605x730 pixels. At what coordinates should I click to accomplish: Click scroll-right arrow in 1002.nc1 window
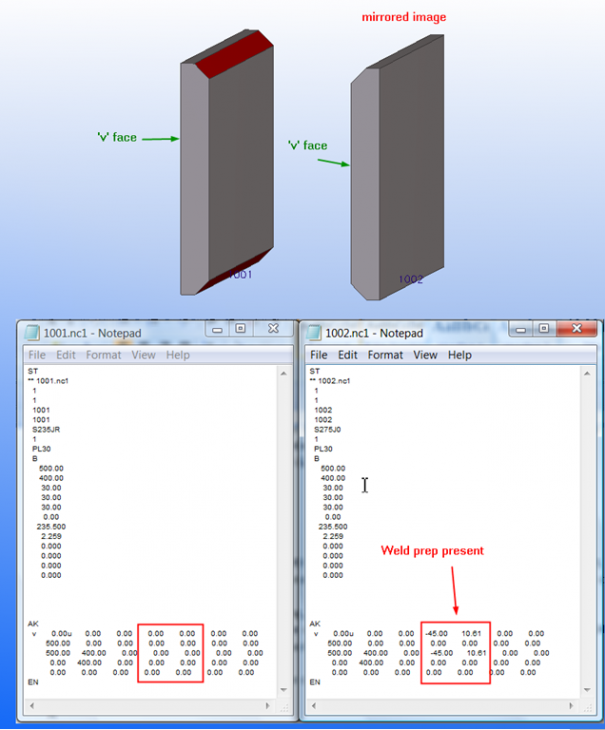point(571,706)
